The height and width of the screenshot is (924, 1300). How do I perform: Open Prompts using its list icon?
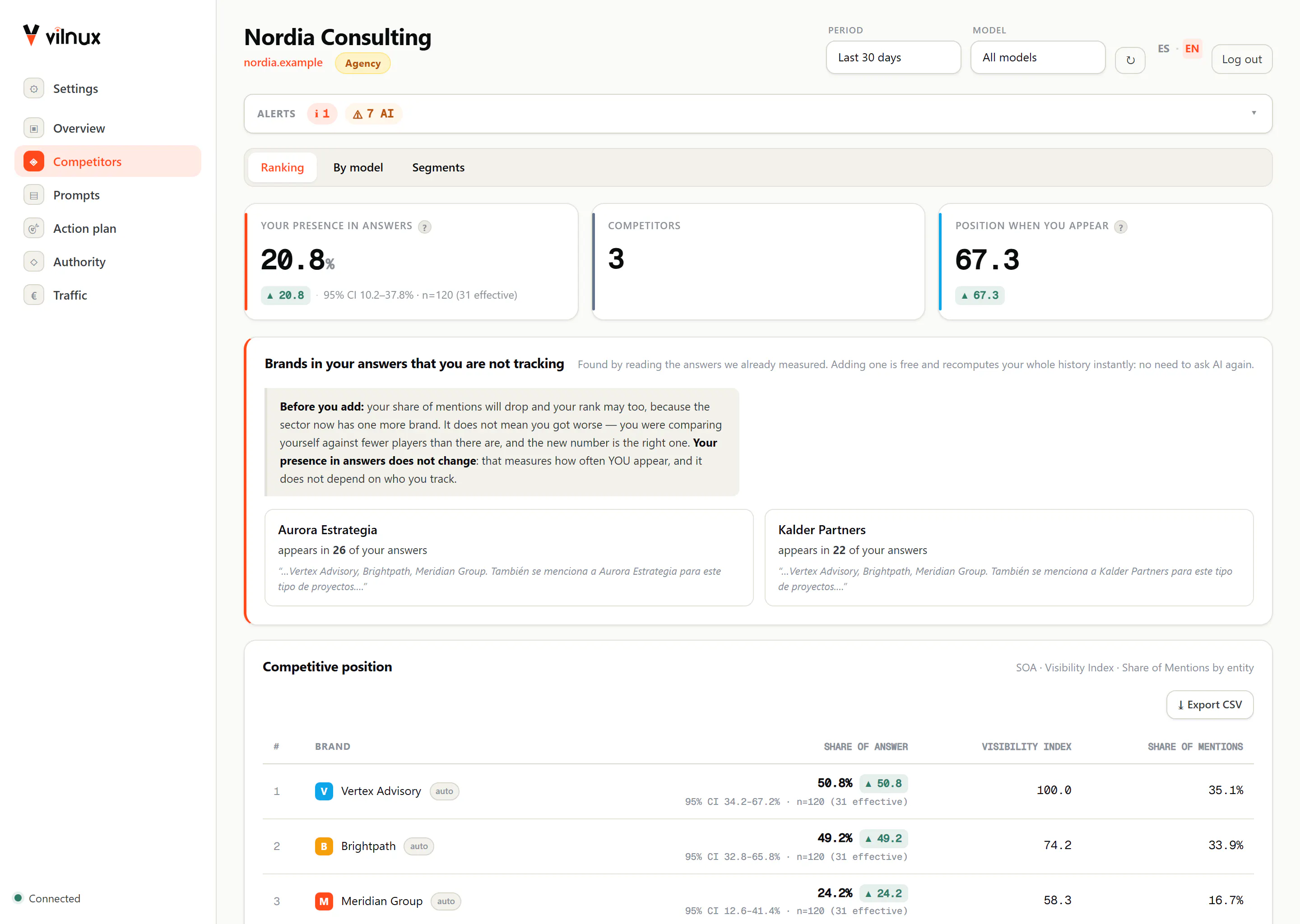tap(33, 195)
